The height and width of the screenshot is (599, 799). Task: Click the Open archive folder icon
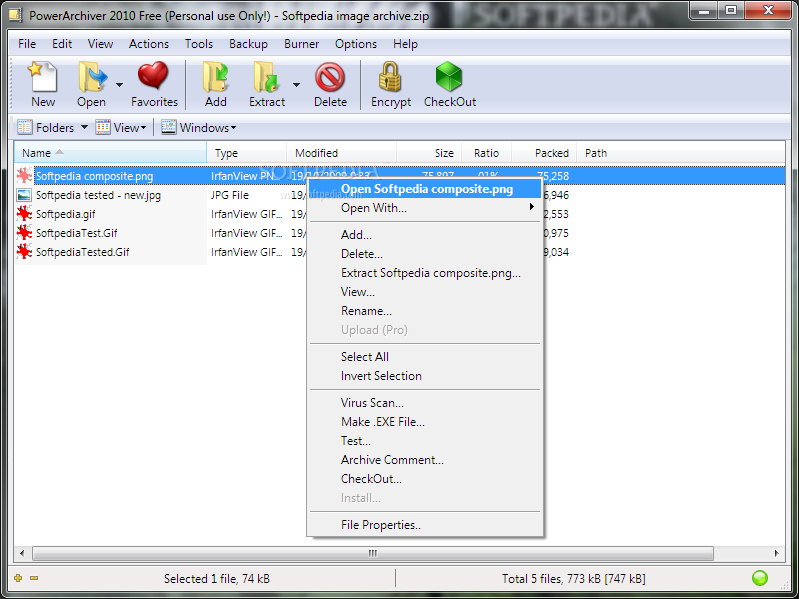point(92,77)
